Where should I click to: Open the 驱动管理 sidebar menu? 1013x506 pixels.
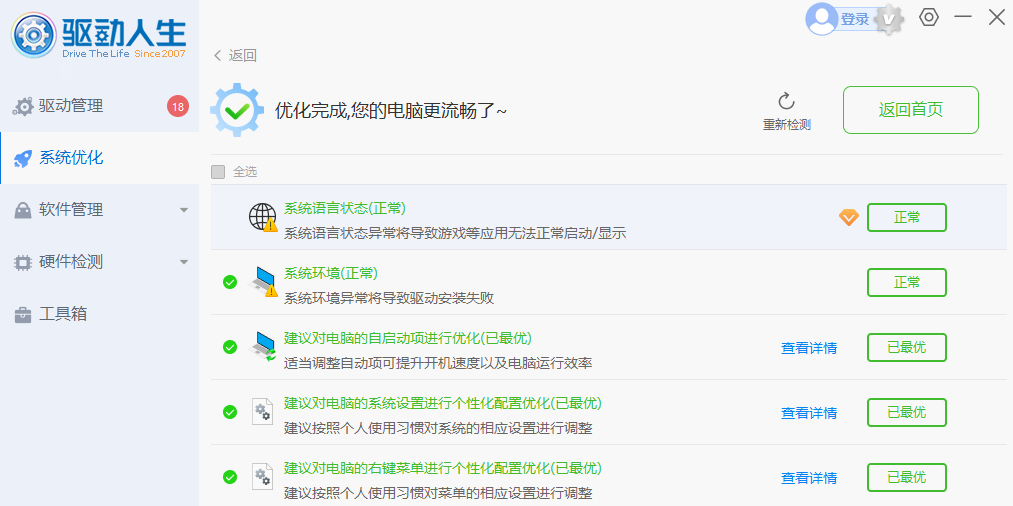(x=70, y=106)
